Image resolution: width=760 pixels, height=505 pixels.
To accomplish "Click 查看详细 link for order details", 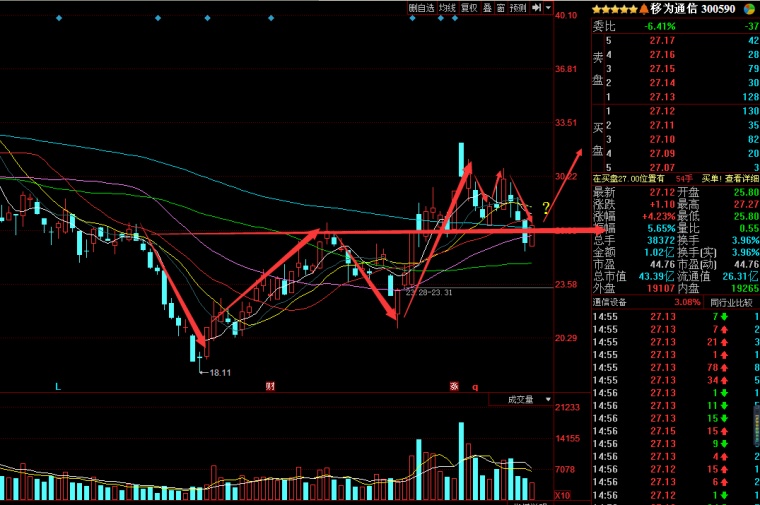I will point(738,178).
